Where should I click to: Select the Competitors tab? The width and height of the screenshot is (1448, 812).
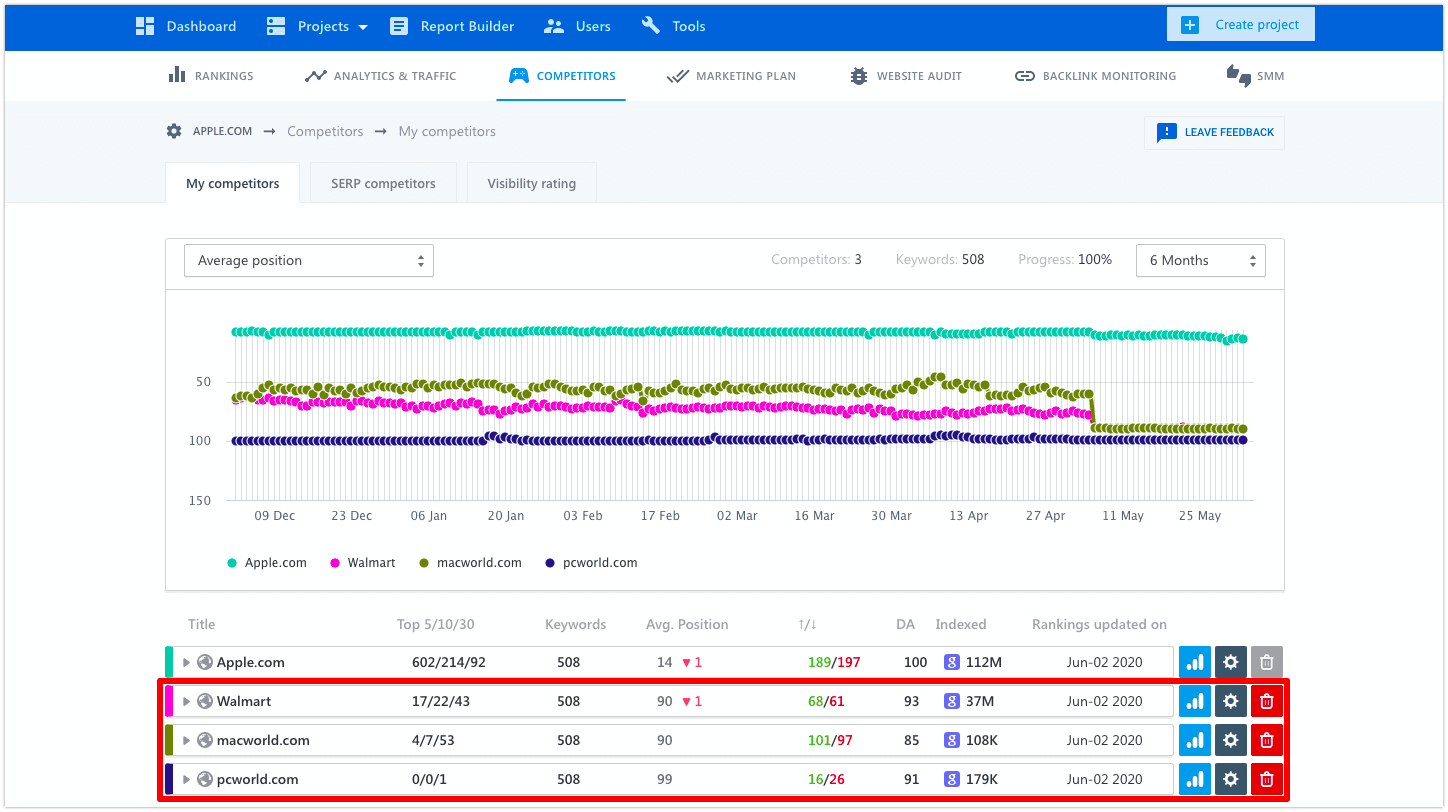pos(561,76)
